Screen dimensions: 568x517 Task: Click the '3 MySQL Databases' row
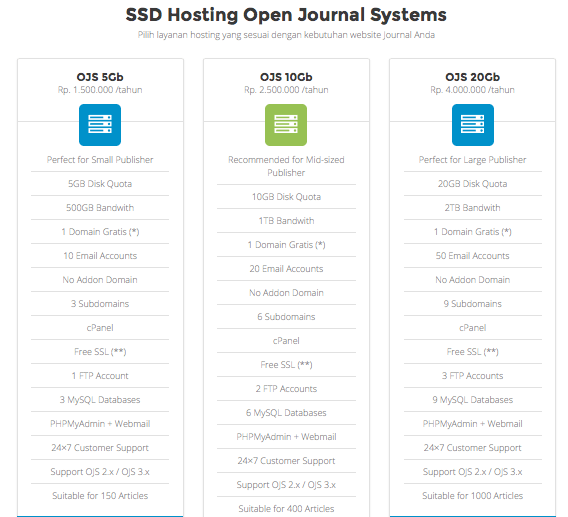click(100, 400)
